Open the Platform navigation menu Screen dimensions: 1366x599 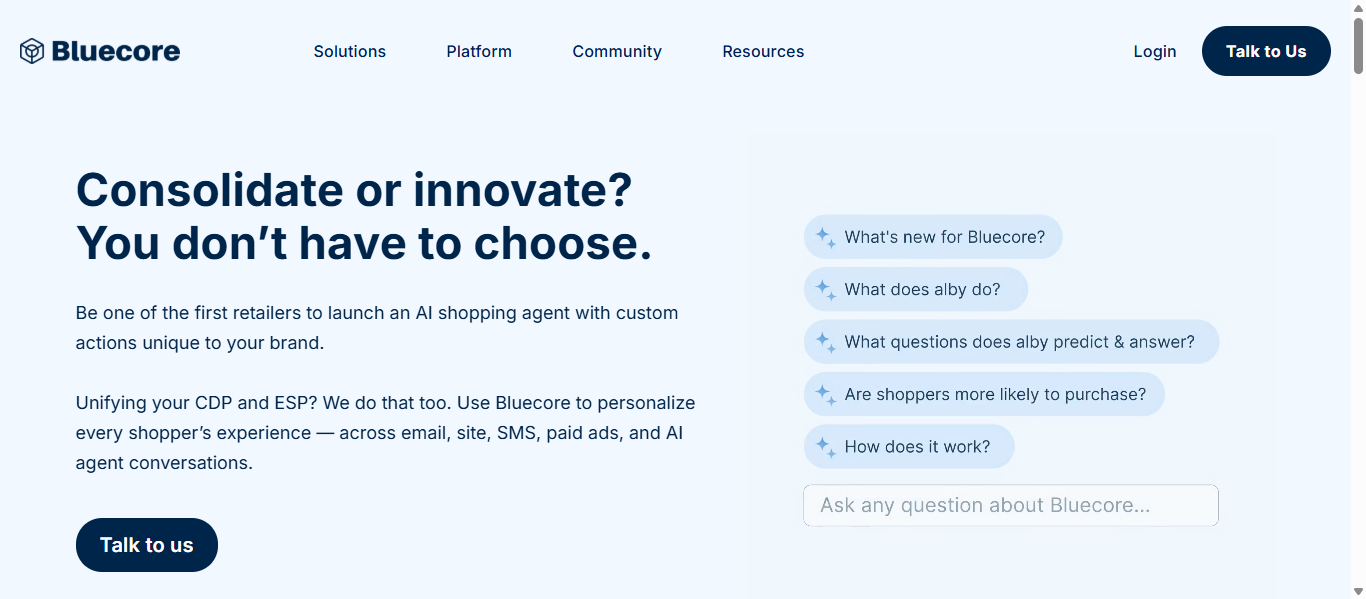click(479, 52)
